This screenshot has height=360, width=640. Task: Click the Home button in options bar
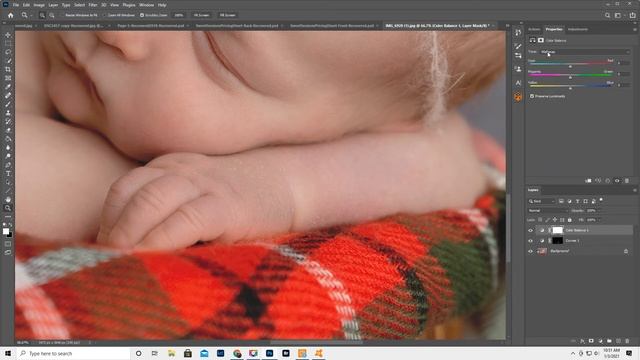11,15
